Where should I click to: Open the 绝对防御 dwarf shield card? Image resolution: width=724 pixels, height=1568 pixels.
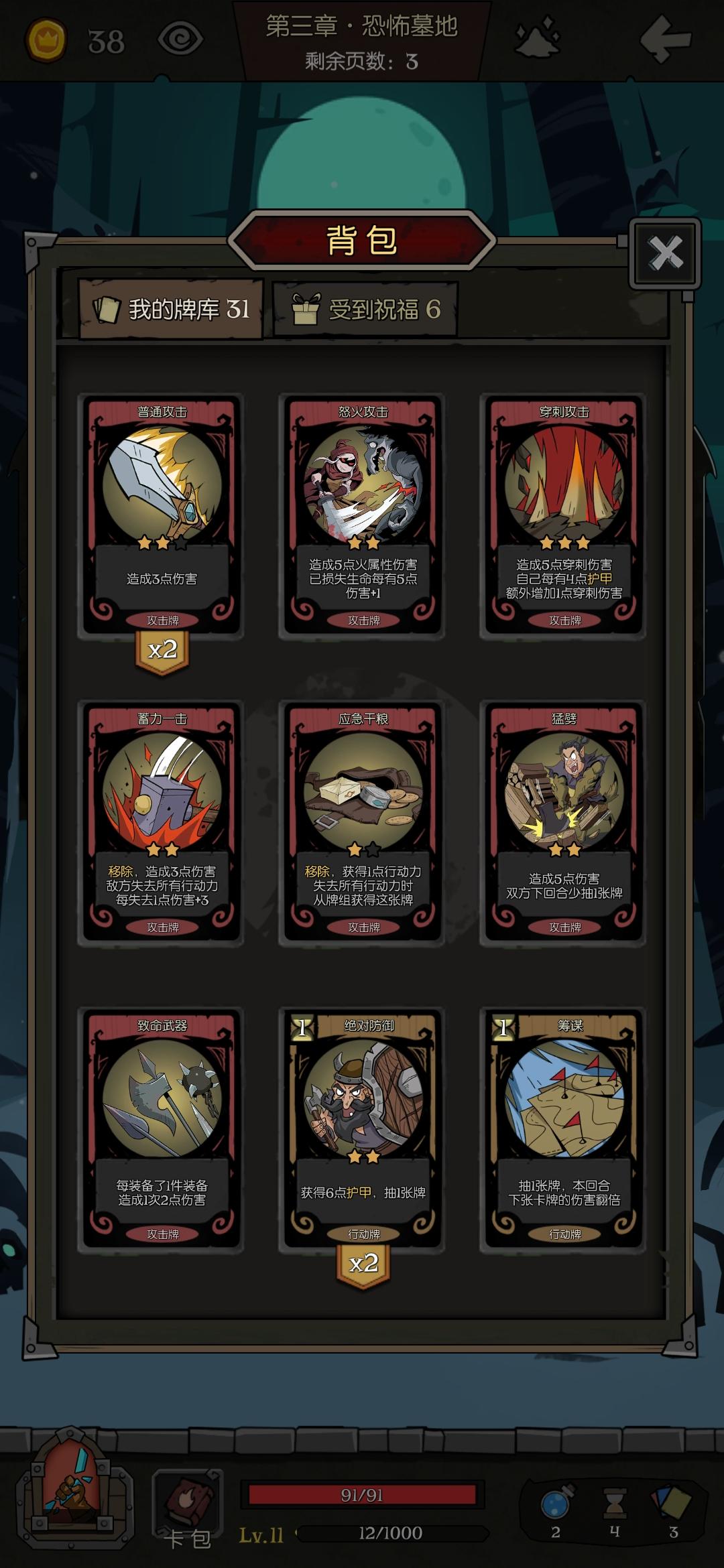pos(363,1128)
